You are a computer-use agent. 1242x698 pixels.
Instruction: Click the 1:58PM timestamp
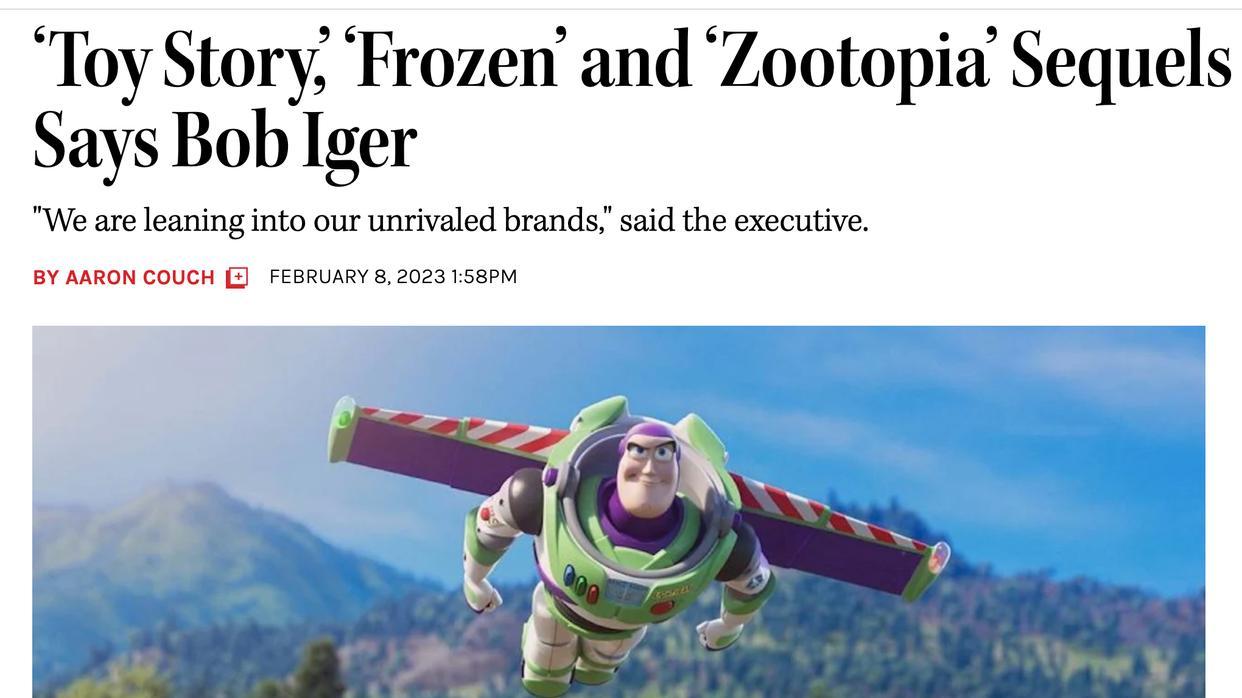pyautogui.click(x=484, y=276)
